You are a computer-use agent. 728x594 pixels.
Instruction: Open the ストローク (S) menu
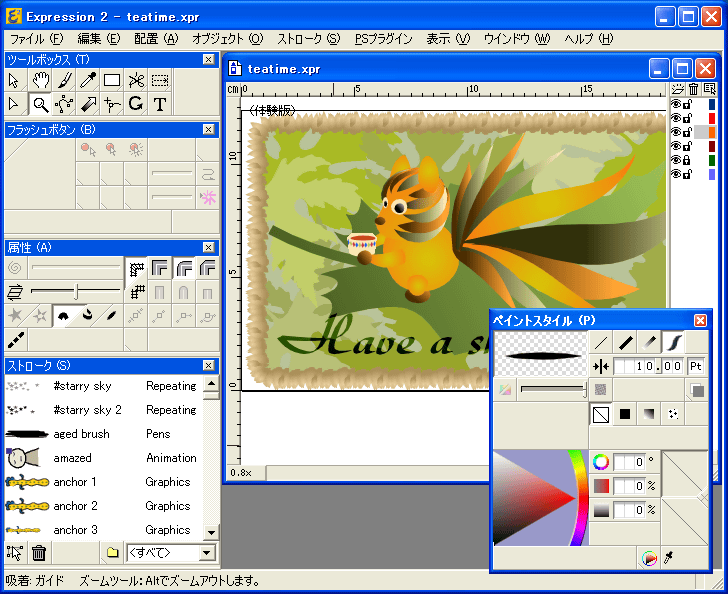coord(309,39)
